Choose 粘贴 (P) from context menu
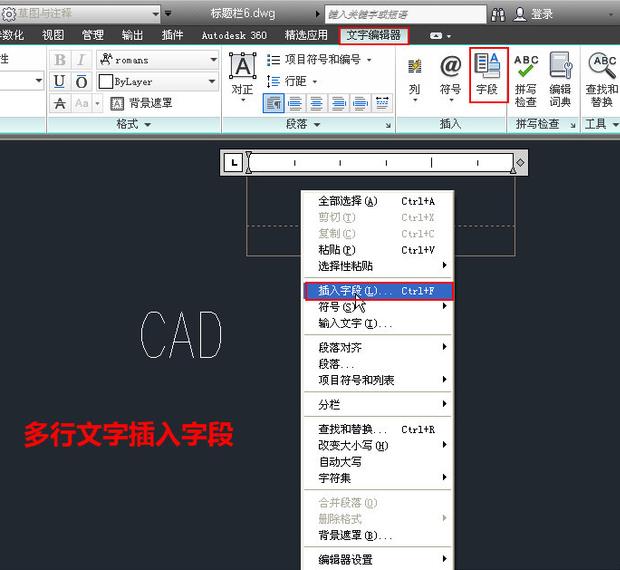620x570 pixels. 378,250
